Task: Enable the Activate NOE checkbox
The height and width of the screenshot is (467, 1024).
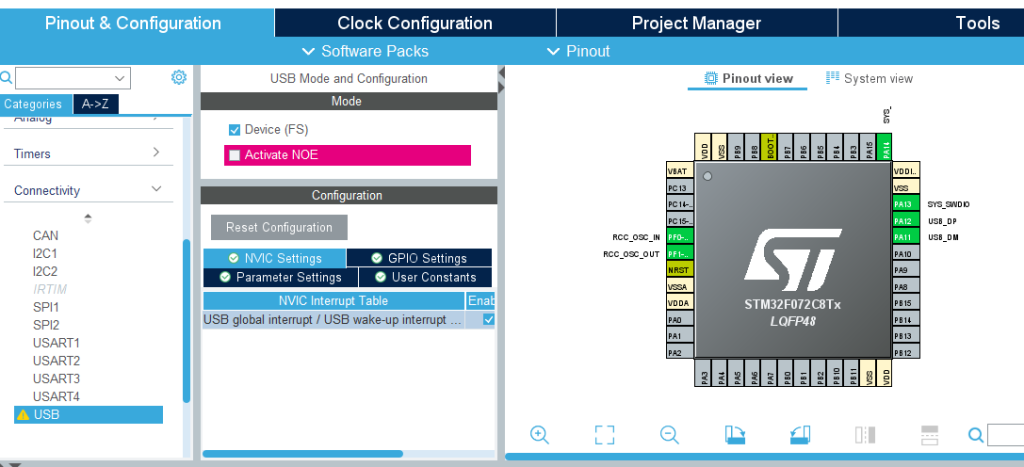Action: 234,155
